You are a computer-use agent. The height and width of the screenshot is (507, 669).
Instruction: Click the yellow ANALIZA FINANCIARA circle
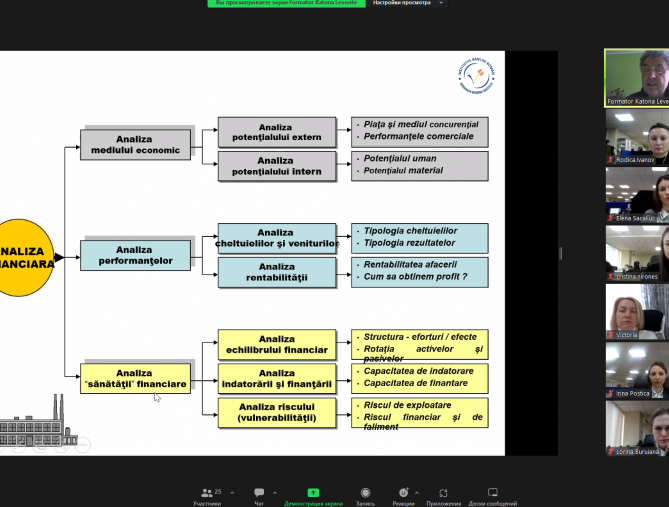pos(24,258)
